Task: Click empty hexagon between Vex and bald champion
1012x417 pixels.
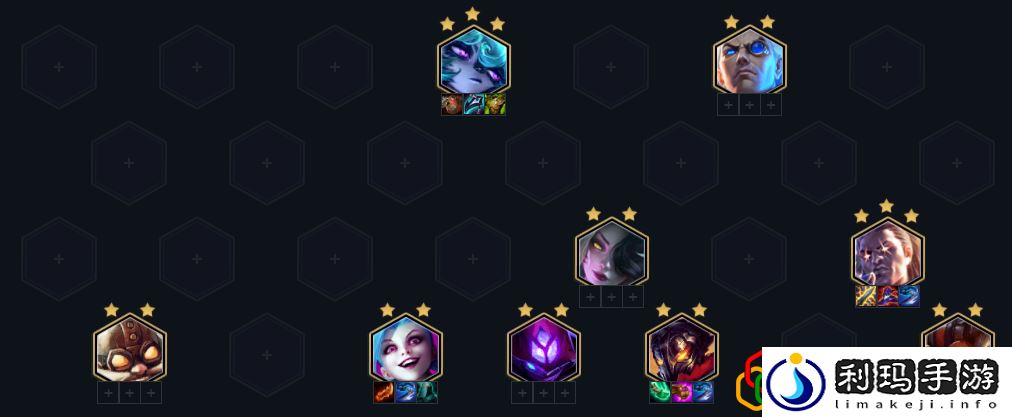Action: [611, 66]
